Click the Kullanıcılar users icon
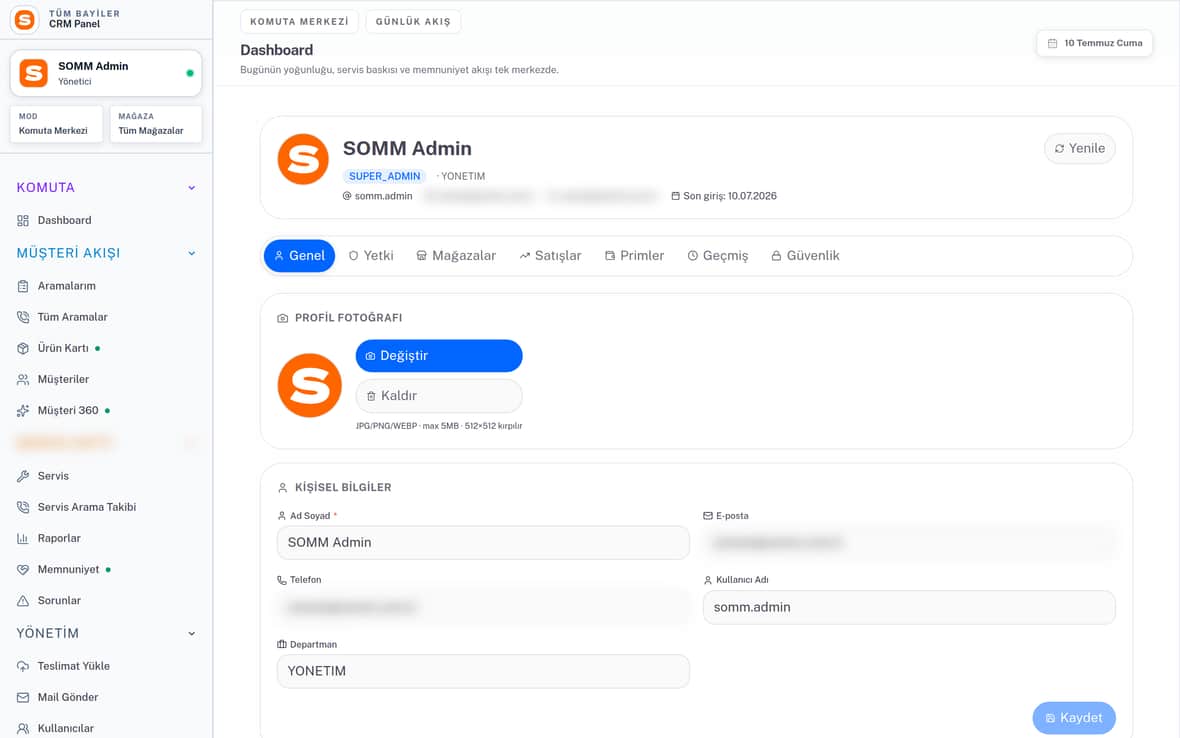Image resolution: width=1180 pixels, height=738 pixels. tap(23, 728)
